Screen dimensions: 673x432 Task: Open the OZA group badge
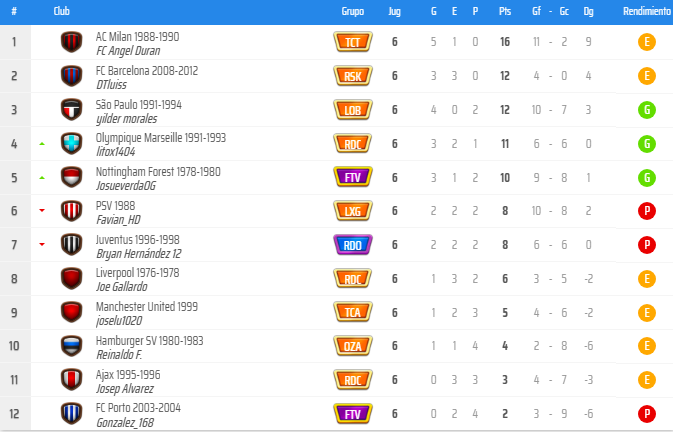click(352, 346)
